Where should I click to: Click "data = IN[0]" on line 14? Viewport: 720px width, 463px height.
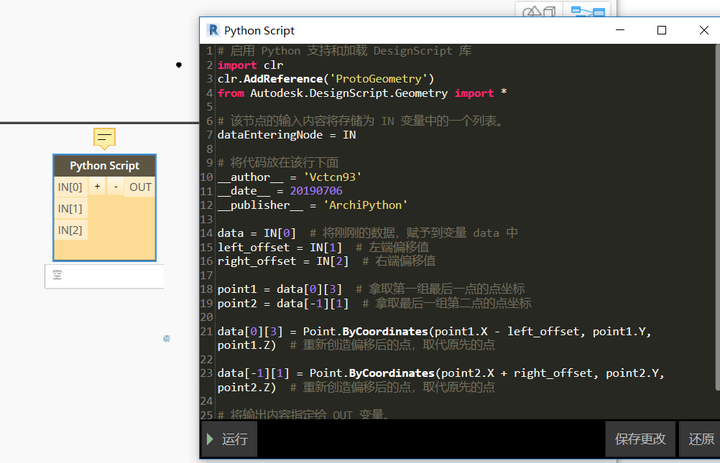[257, 233]
